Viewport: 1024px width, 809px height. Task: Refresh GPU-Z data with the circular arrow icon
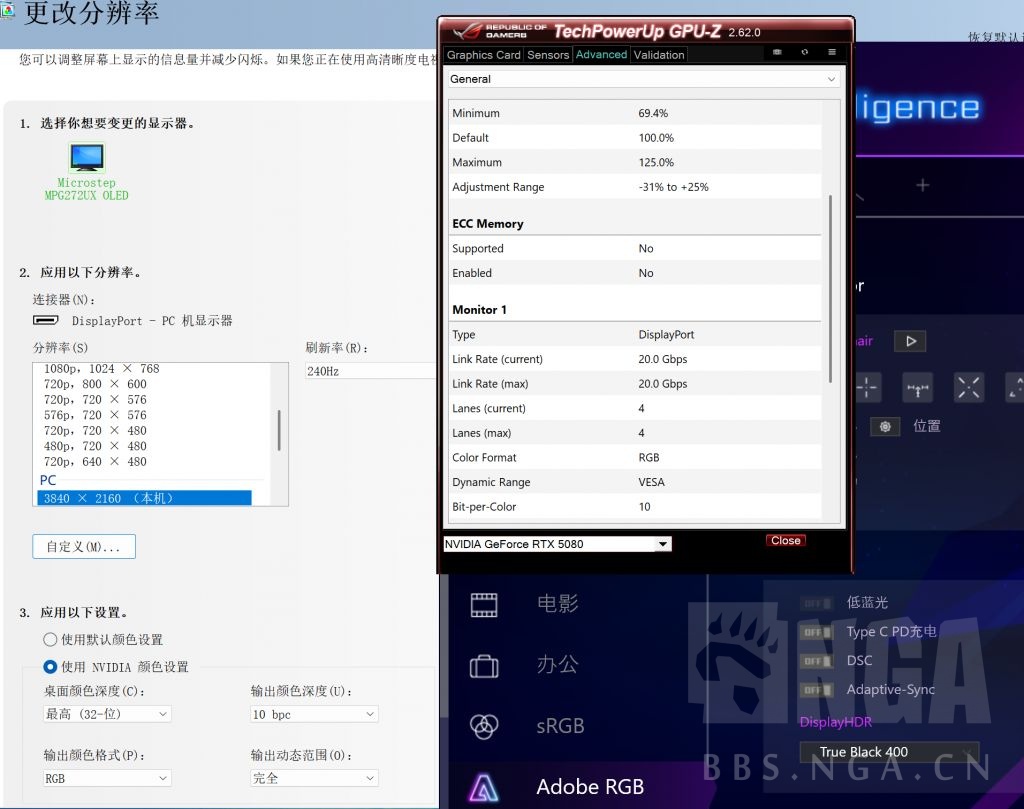click(805, 52)
